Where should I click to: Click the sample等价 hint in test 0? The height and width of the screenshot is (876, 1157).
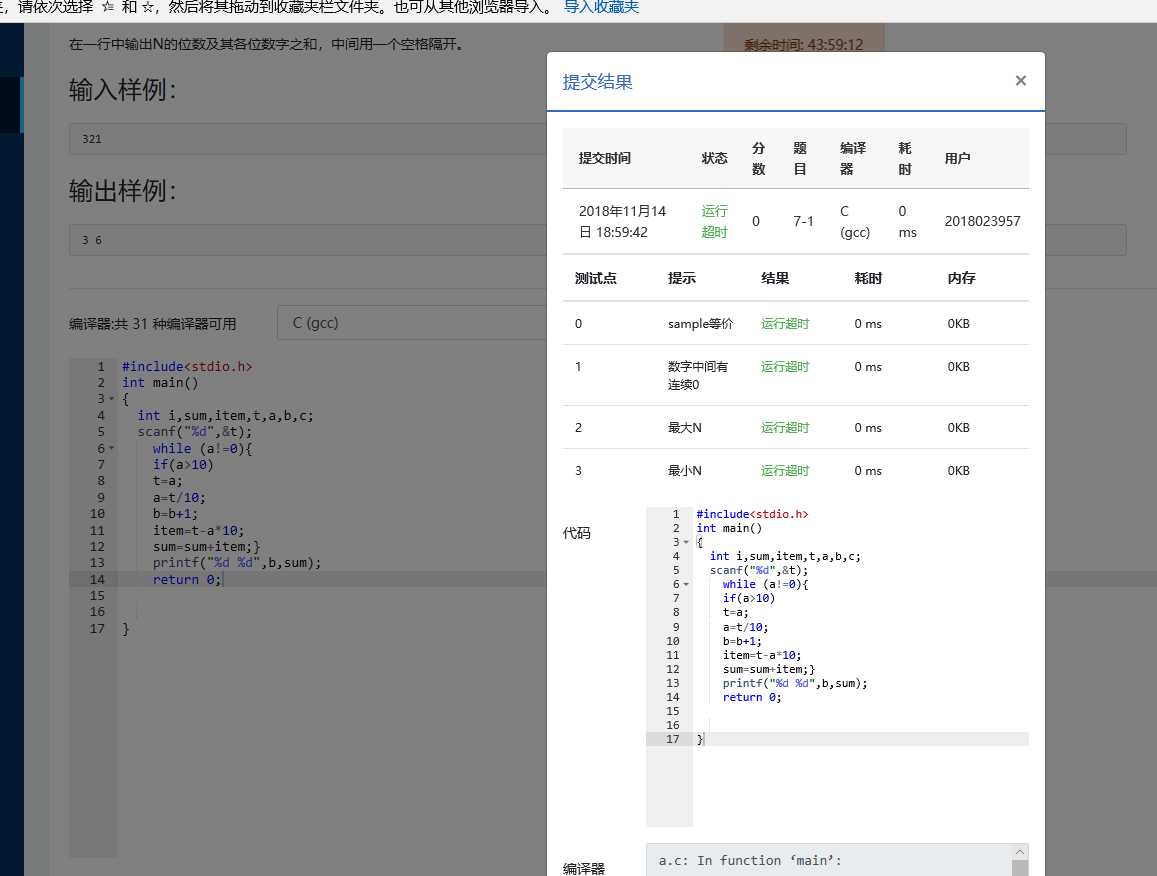point(700,323)
